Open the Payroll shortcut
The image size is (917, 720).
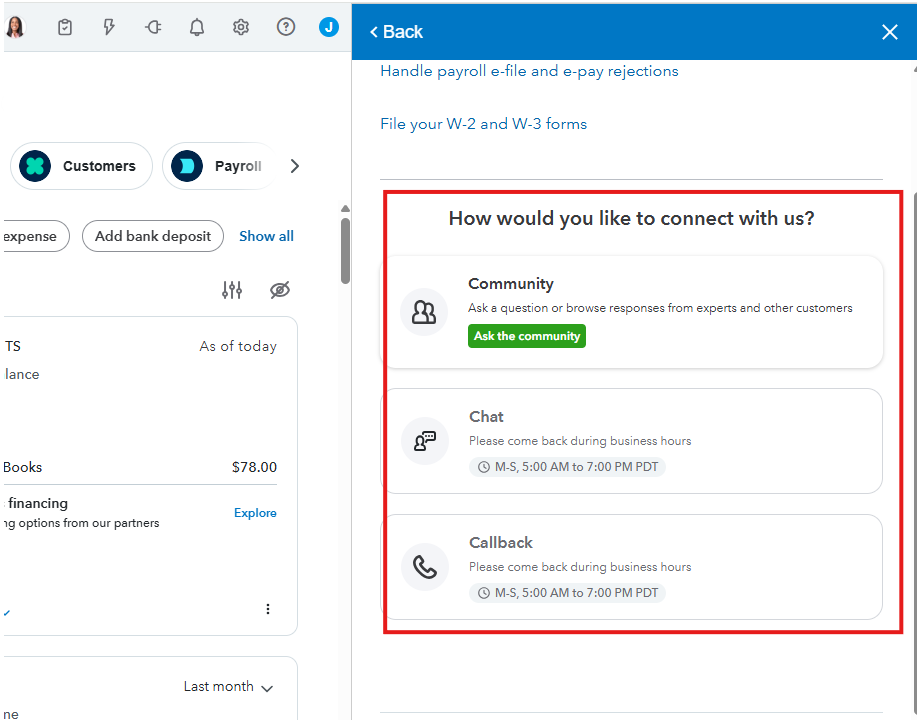tap(219, 166)
